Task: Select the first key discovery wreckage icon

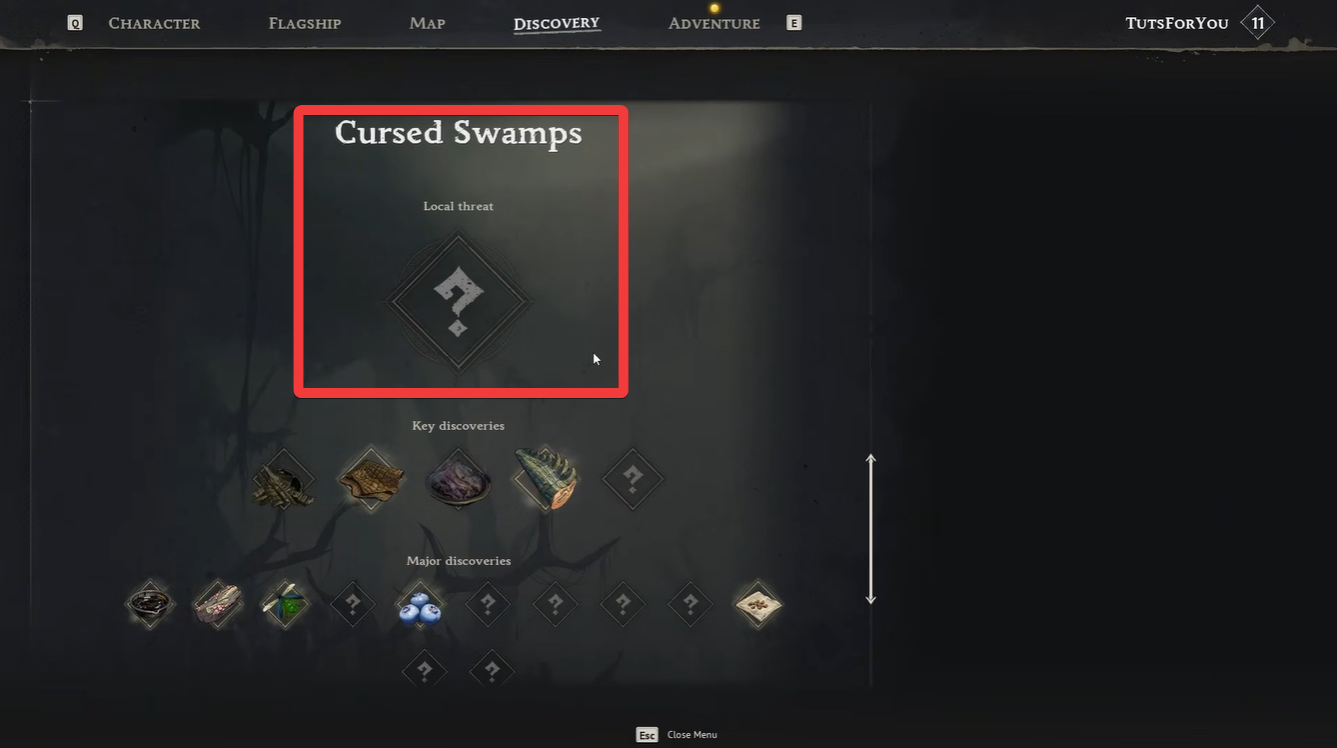Action: (x=283, y=481)
